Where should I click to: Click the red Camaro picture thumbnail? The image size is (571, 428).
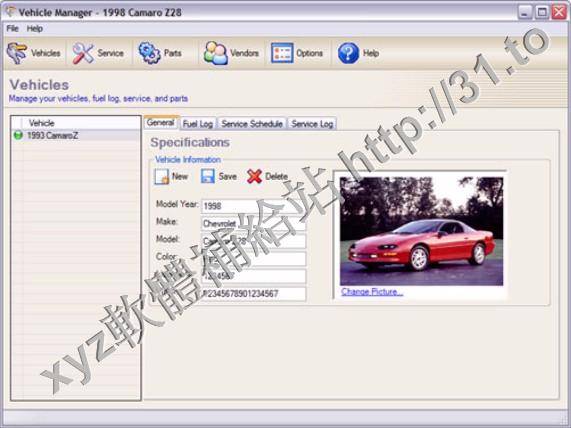pos(421,231)
